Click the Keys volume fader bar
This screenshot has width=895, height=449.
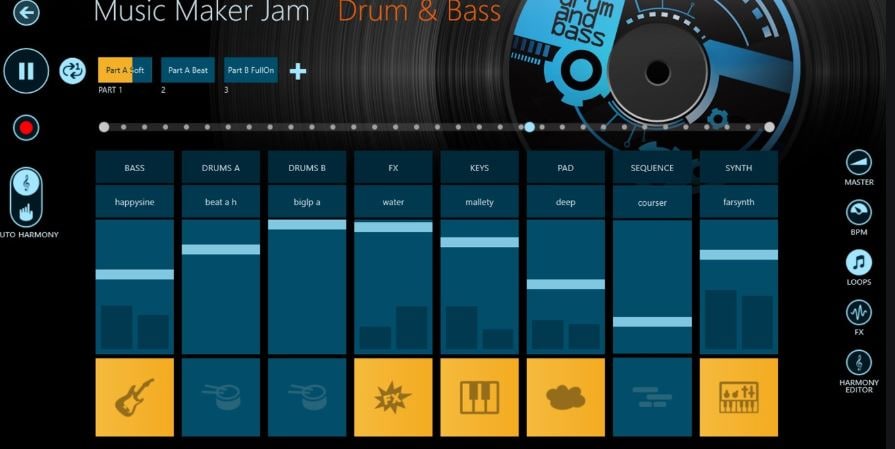(x=479, y=242)
